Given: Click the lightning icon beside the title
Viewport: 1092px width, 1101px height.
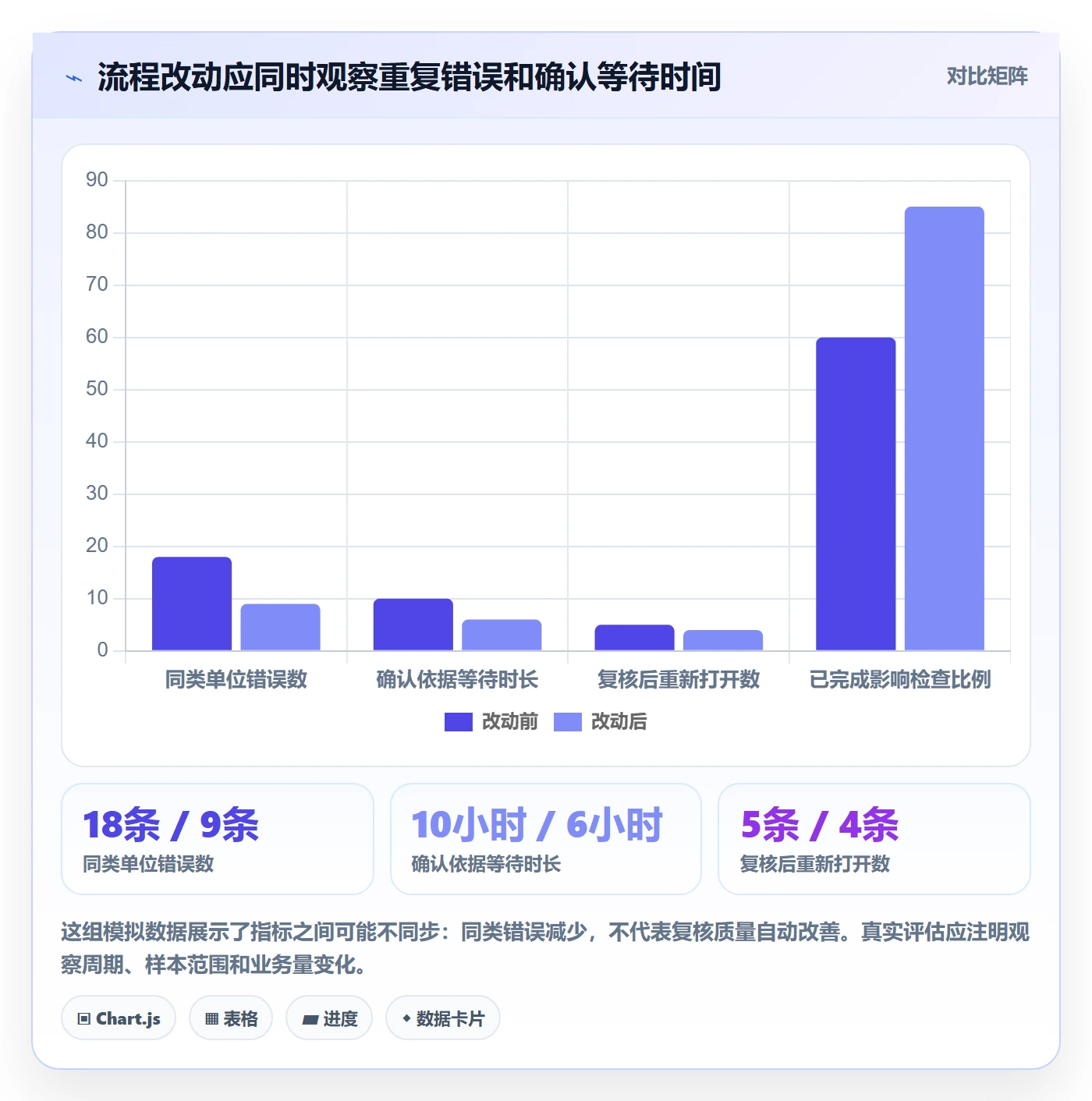Looking at the screenshot, I should (74, 78).
